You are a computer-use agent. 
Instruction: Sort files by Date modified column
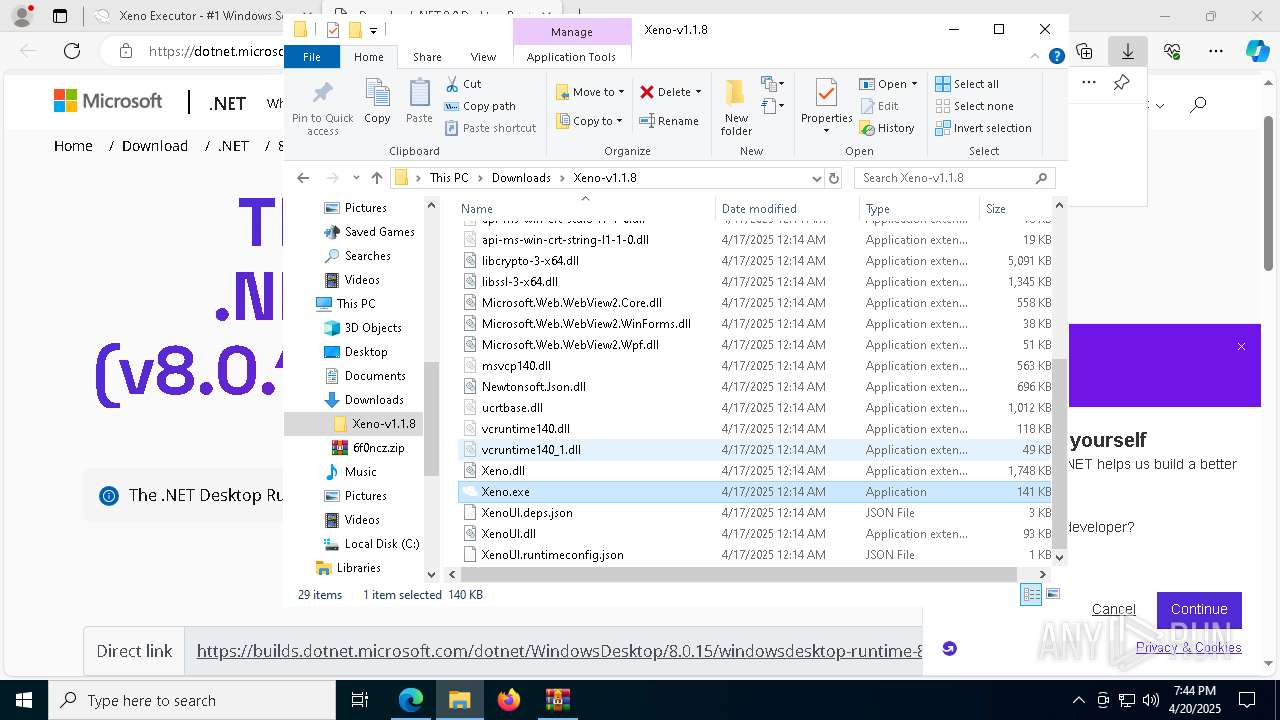coord(787,209)
